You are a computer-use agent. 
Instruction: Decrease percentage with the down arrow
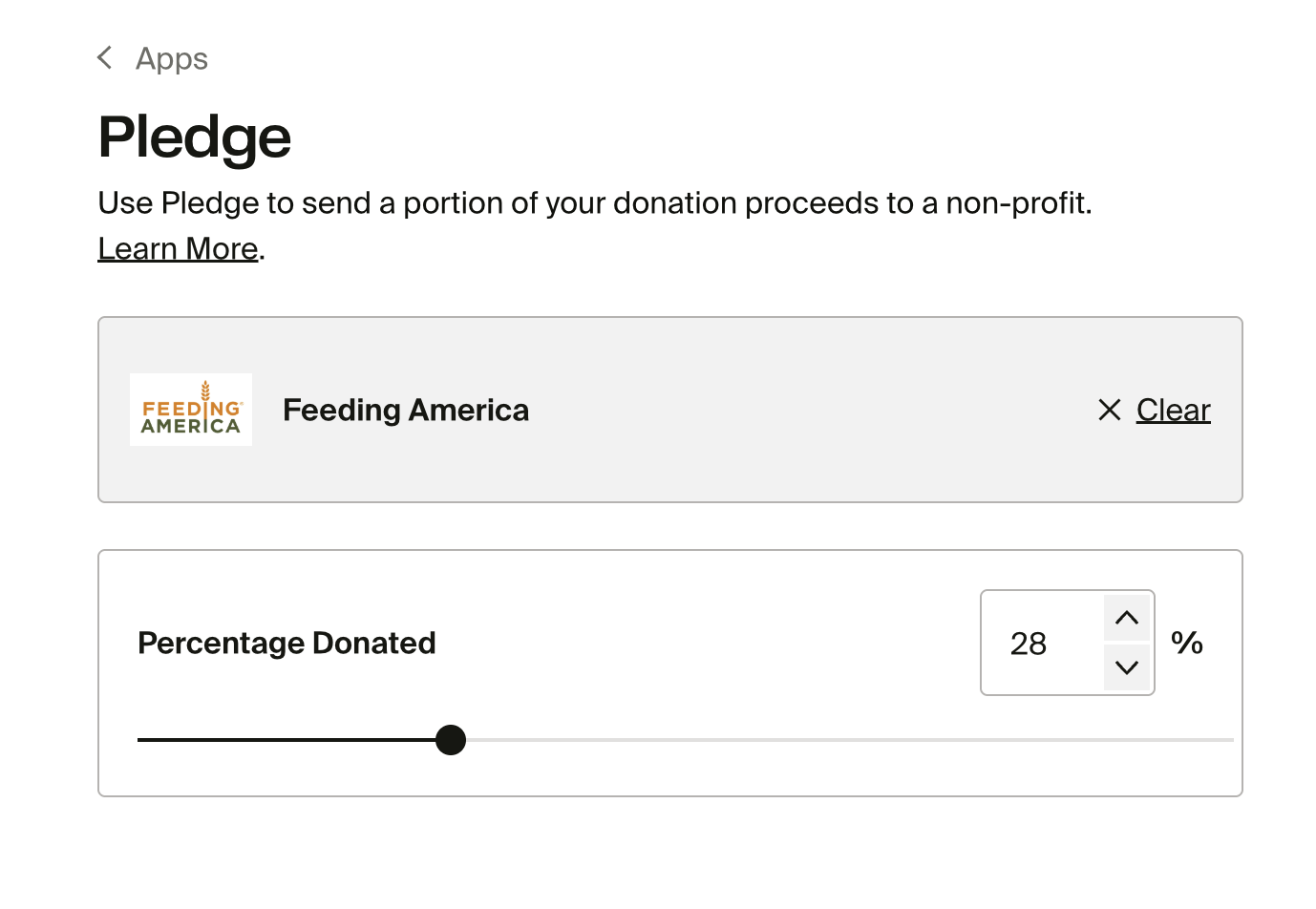tap(1126, 667)
